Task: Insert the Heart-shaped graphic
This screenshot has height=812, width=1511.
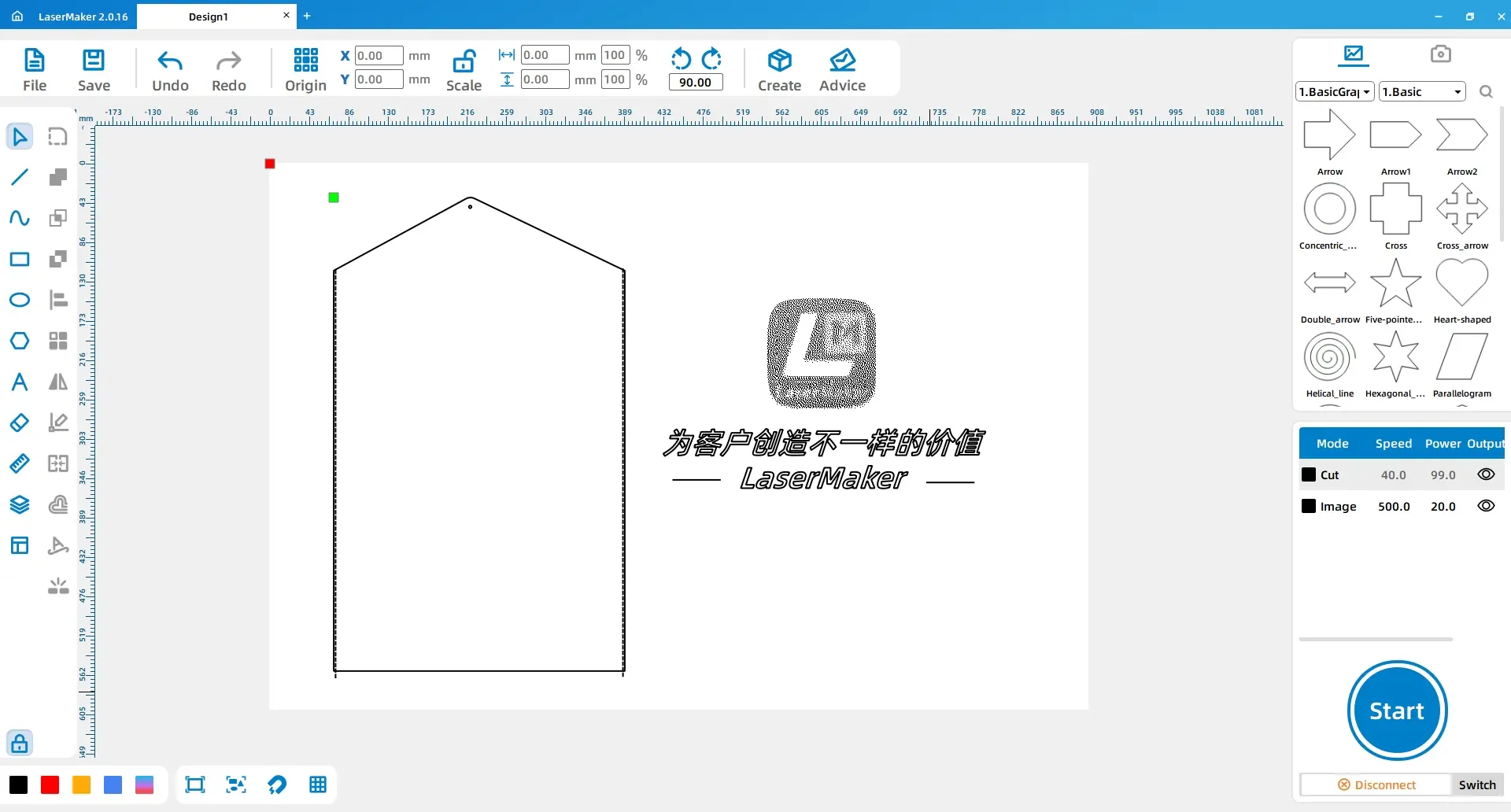Action: pyautogui.click(x=1462, y=290)
